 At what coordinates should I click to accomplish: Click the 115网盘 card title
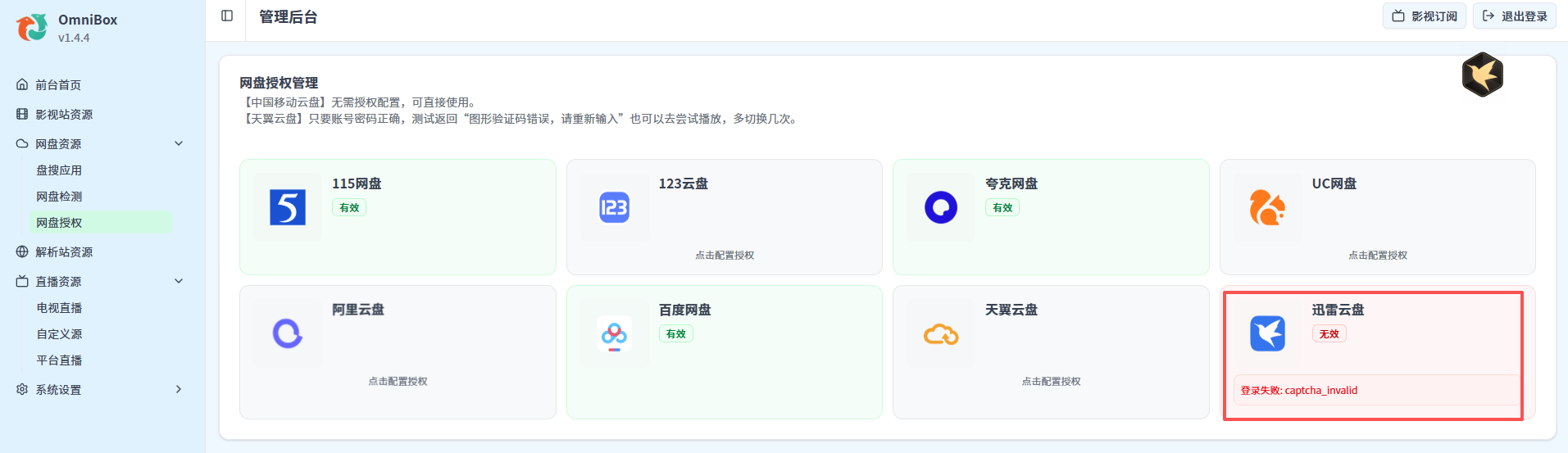pyautogui.click(x=357, y=183)
